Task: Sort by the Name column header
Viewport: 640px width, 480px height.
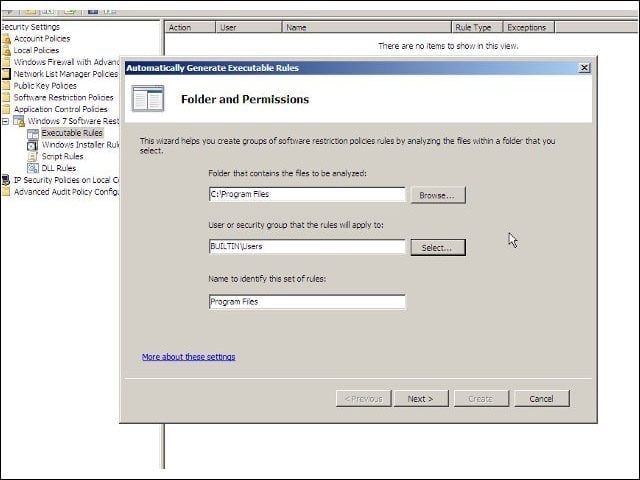Action: click(367, 27)
